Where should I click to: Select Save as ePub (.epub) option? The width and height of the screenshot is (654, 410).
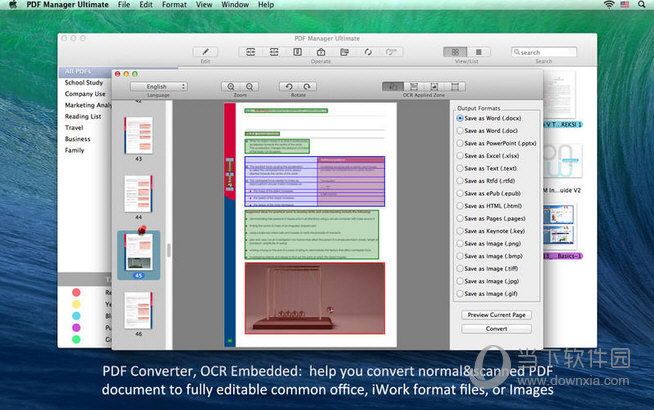(488, 193)
